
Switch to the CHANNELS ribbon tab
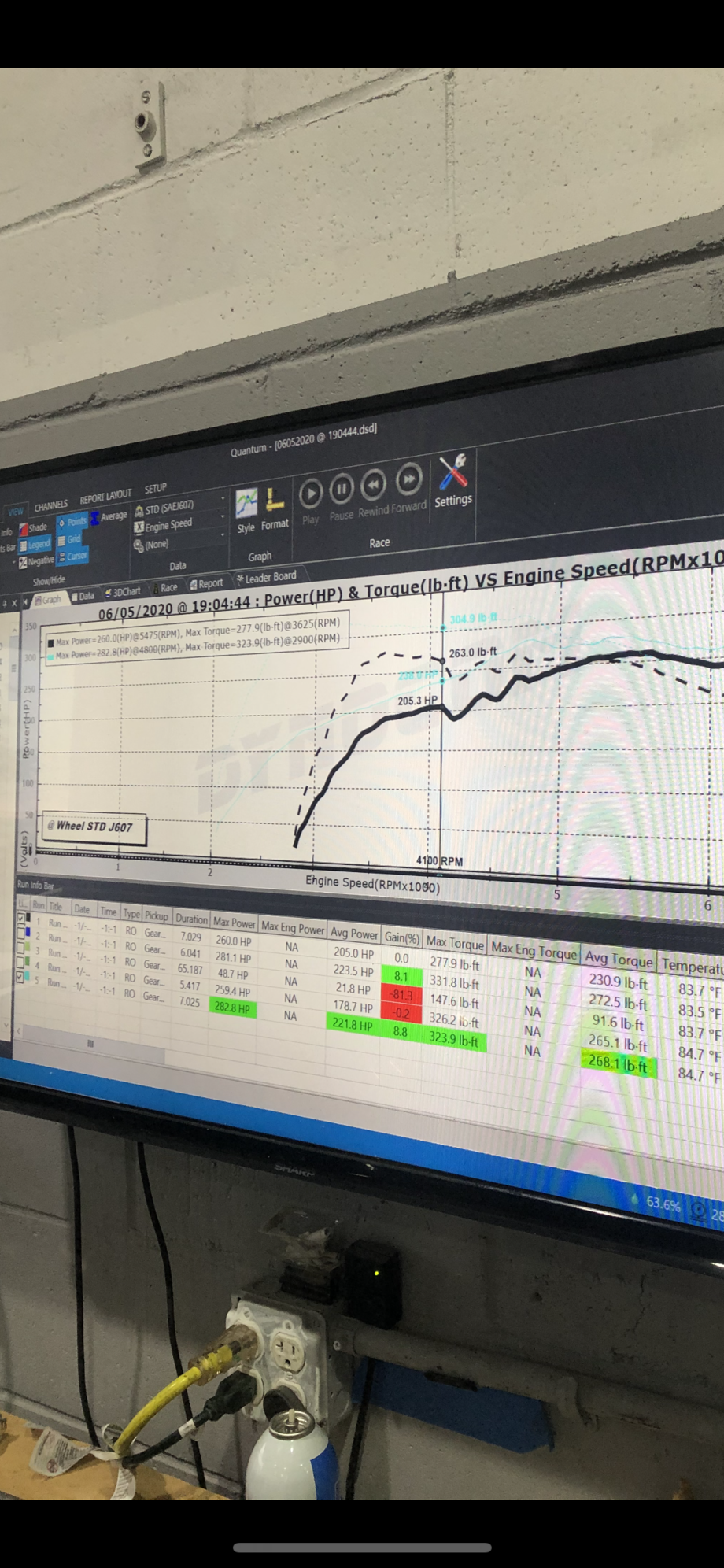pos(51,505)
